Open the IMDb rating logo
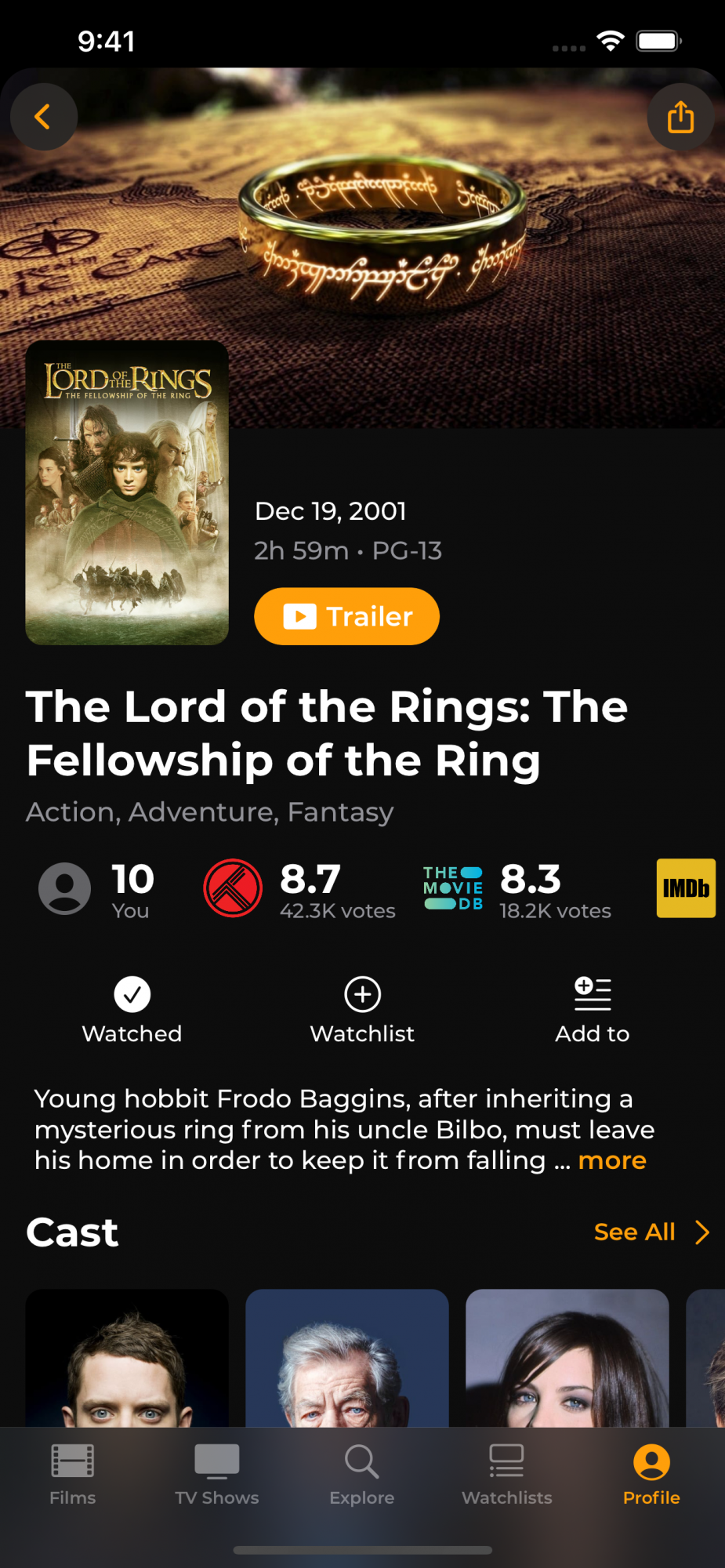Viewport: 725px width, 1568px height. click(686, 888)
